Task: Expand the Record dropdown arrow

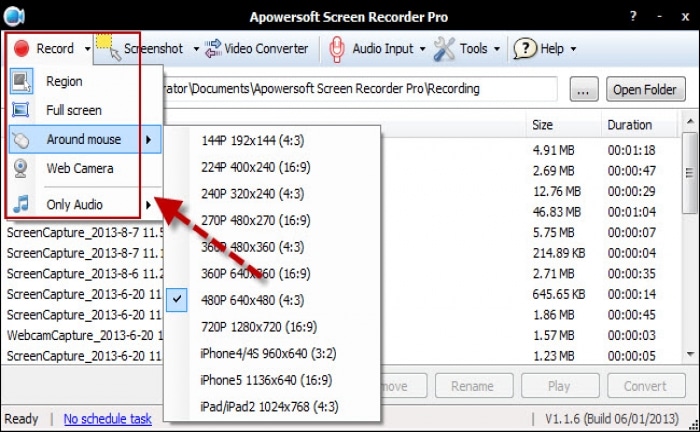Action: click(88, 49)
